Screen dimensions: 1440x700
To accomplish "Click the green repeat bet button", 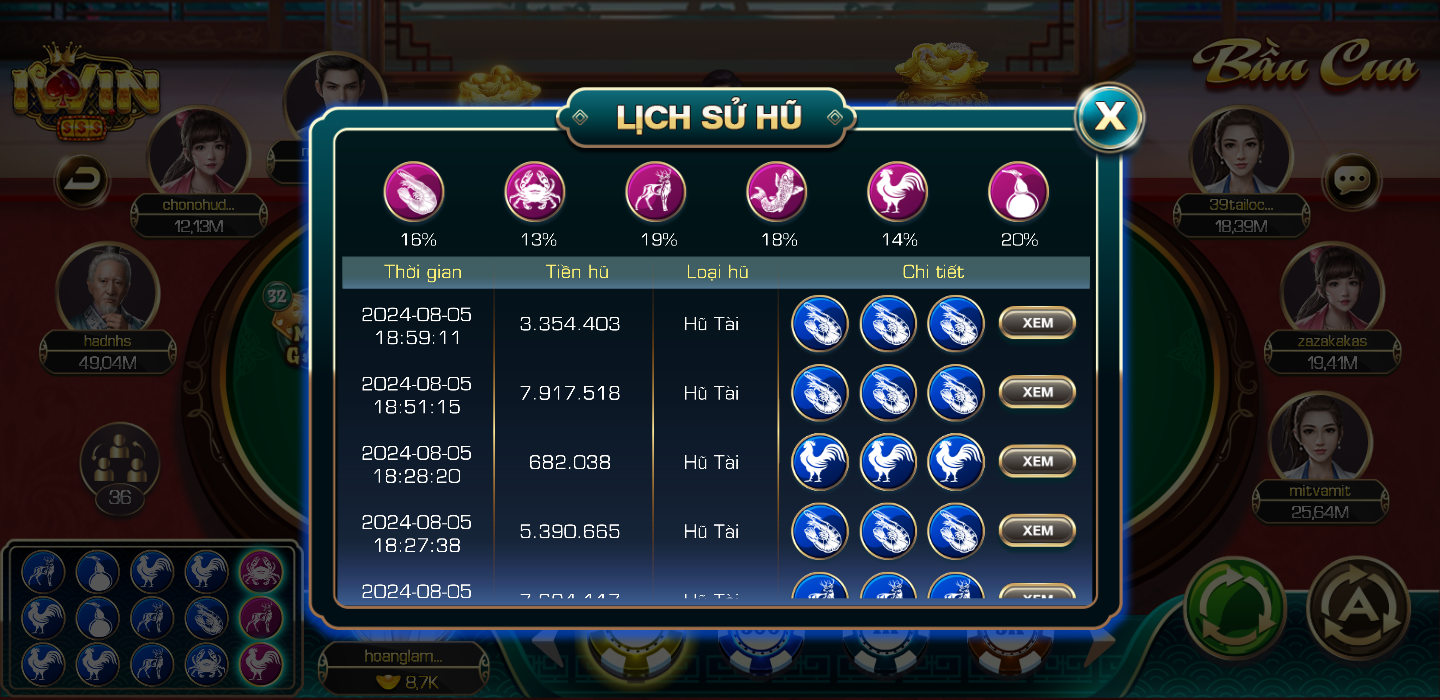I will (1234, 606).
